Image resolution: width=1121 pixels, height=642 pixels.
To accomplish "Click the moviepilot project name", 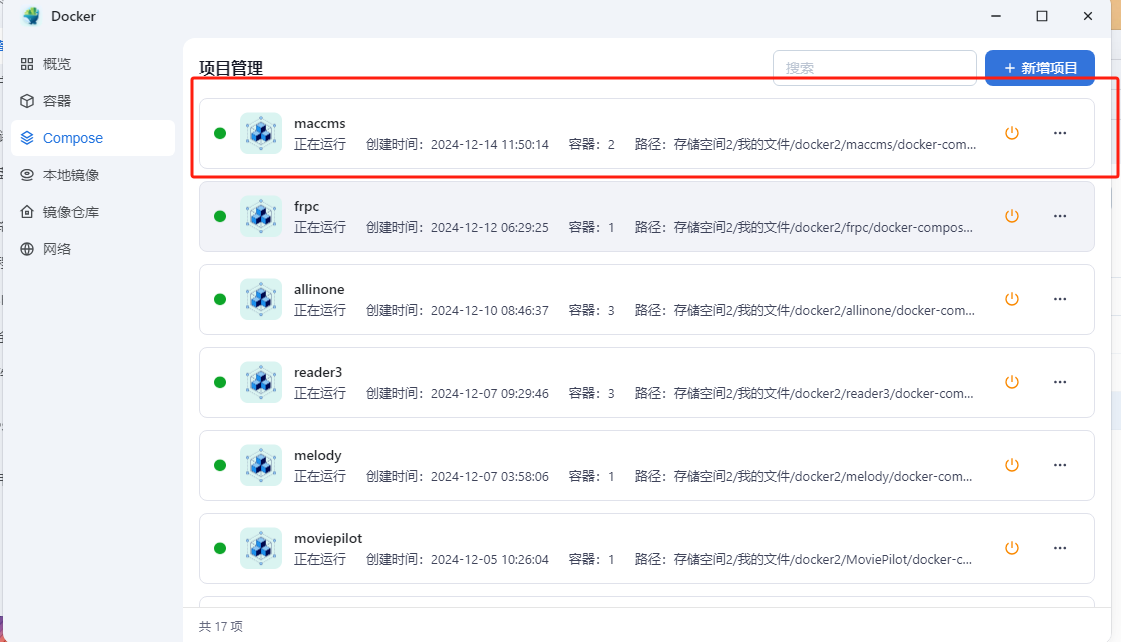I will [x=328, y=538].
